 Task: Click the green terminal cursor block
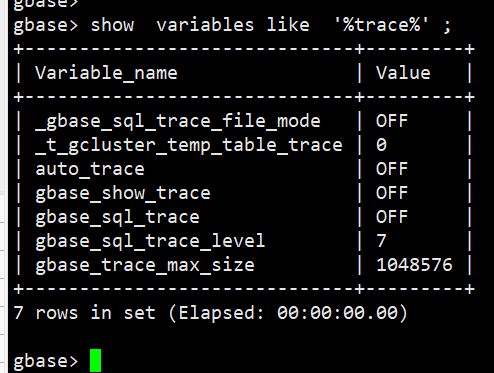(95, 360)
